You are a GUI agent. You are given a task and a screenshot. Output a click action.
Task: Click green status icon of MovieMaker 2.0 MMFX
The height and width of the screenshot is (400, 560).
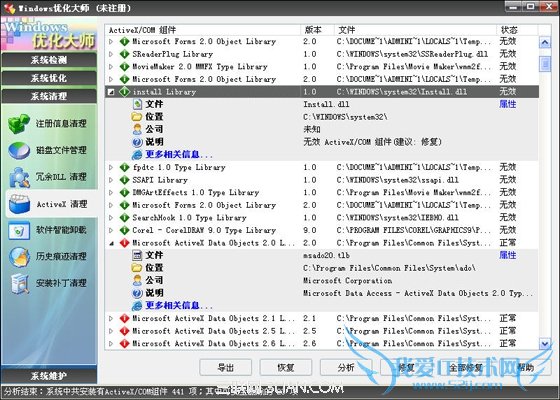[x=124, y=67]
